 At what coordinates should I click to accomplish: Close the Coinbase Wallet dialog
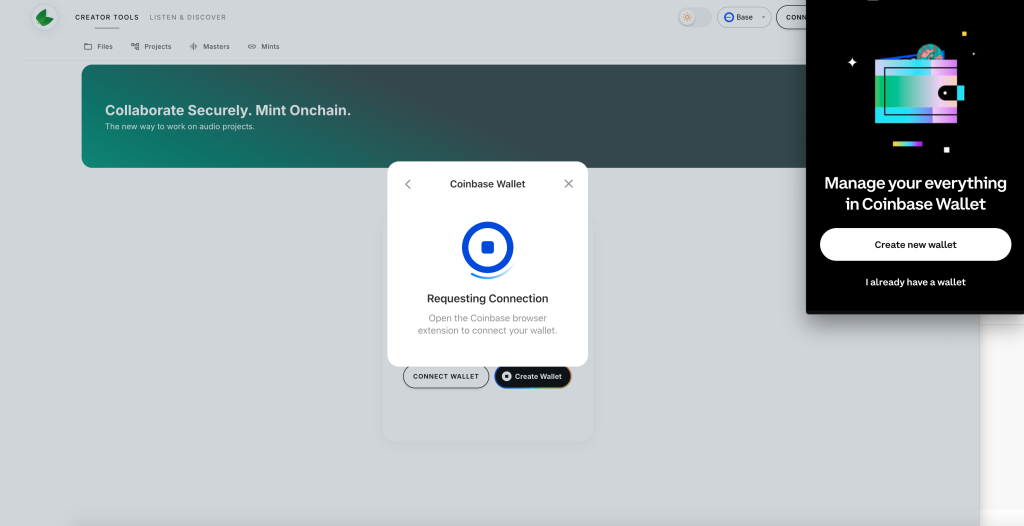pos(569,184)
